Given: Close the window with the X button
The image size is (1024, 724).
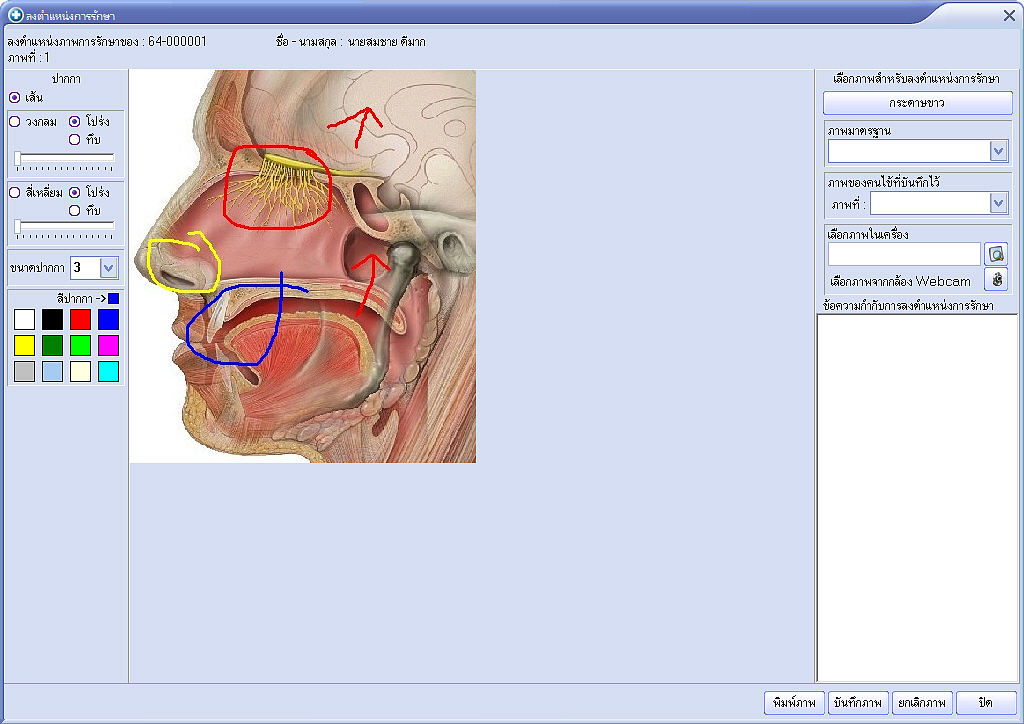Looking at the screenshot, I should [1009, 16].
